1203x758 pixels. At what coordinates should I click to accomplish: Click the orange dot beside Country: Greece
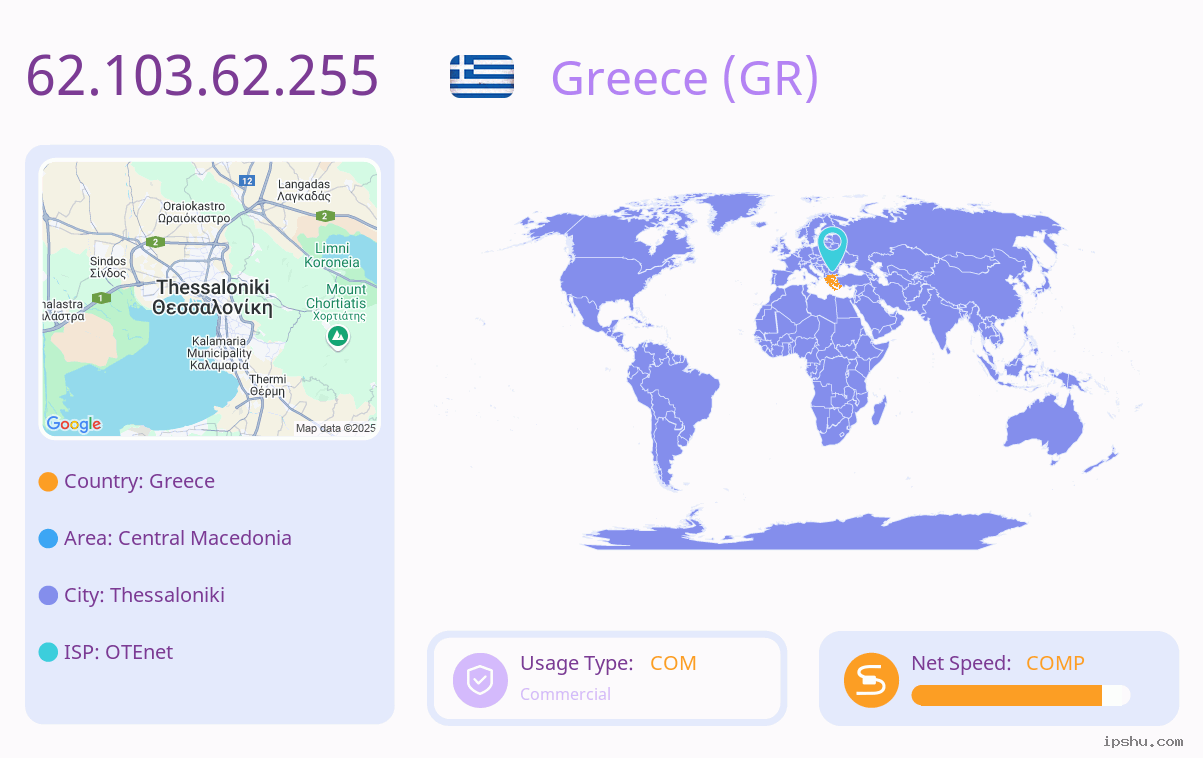(48, 482)
